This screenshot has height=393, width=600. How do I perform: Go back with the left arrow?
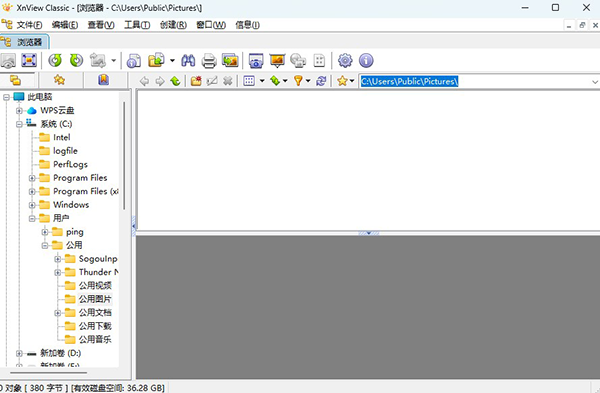click(144, 81)
